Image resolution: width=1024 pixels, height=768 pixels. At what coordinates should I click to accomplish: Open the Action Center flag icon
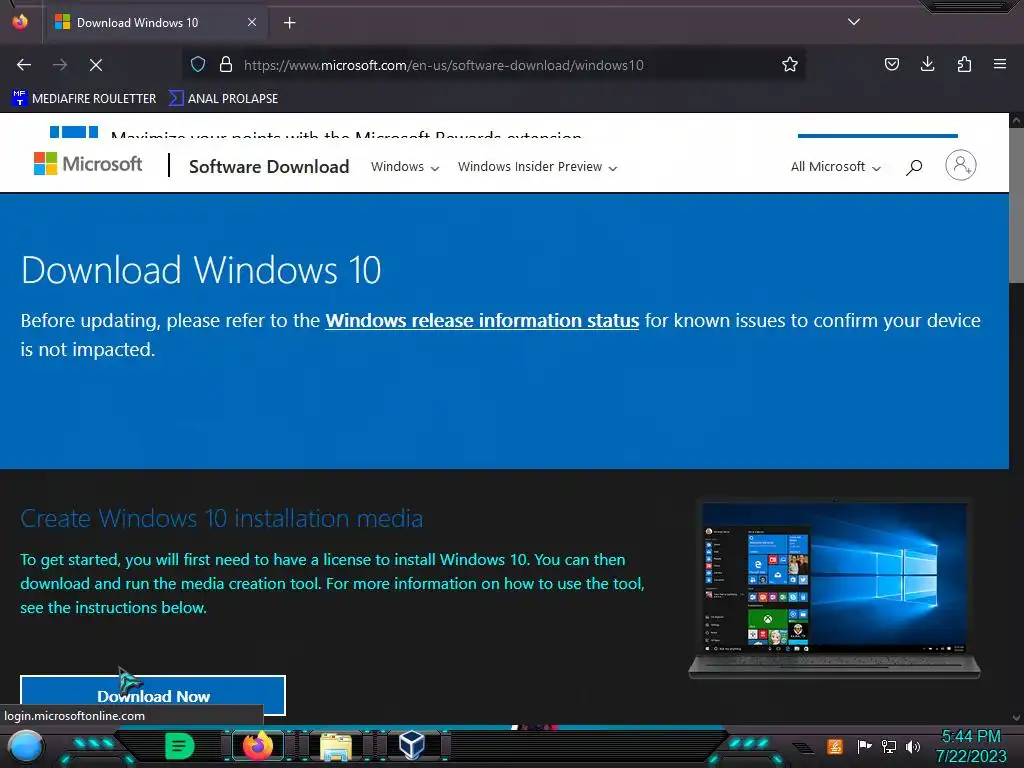[x=864, y=746]
